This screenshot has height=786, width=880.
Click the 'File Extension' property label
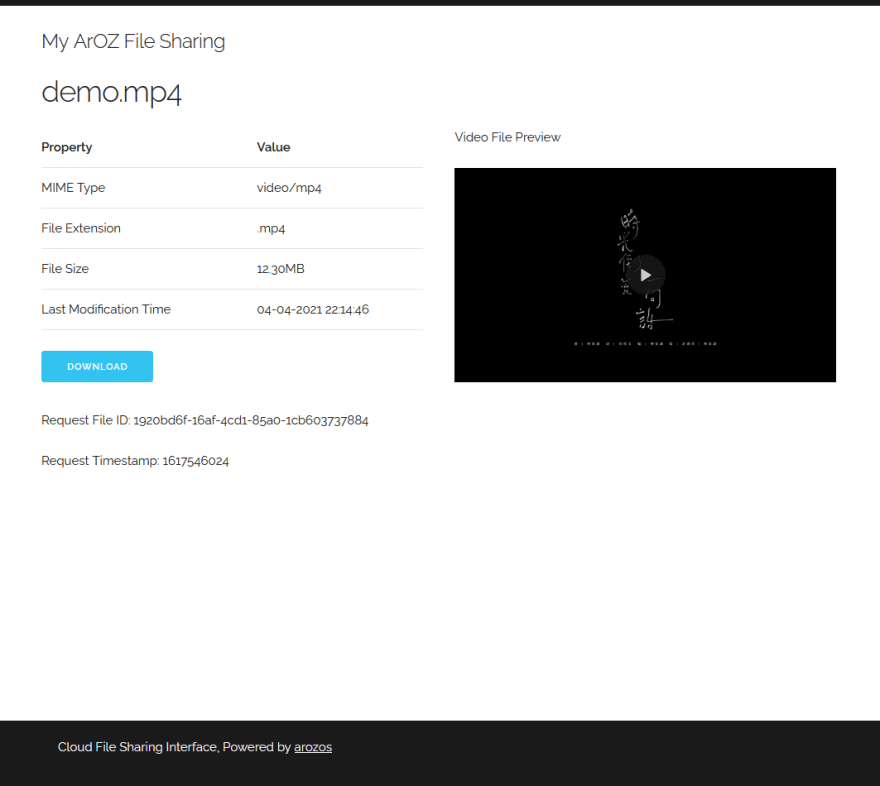coord(81,228)
